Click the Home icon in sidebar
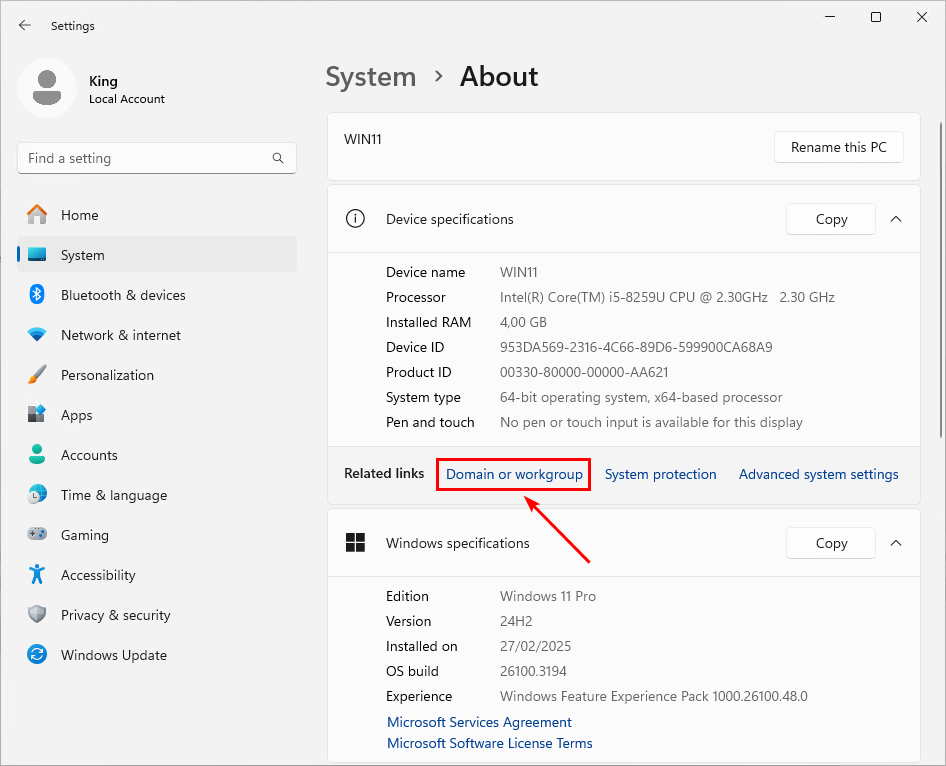Screen dimensions: 946x766 (37, 215)
